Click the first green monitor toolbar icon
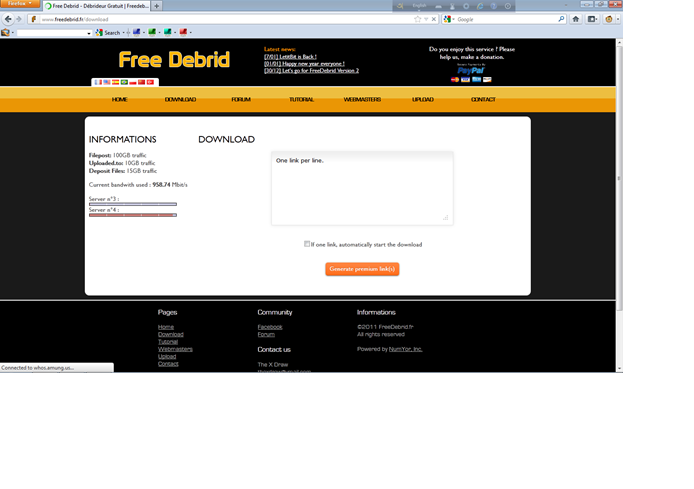The height and width of the screenshot is (489, 694). pos(152,32)
